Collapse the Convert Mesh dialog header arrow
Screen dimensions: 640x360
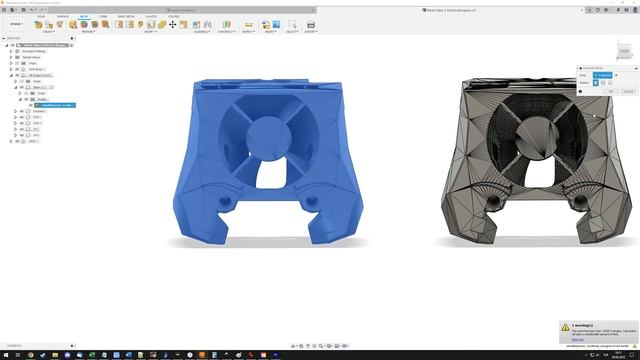[x=636, y=68]
